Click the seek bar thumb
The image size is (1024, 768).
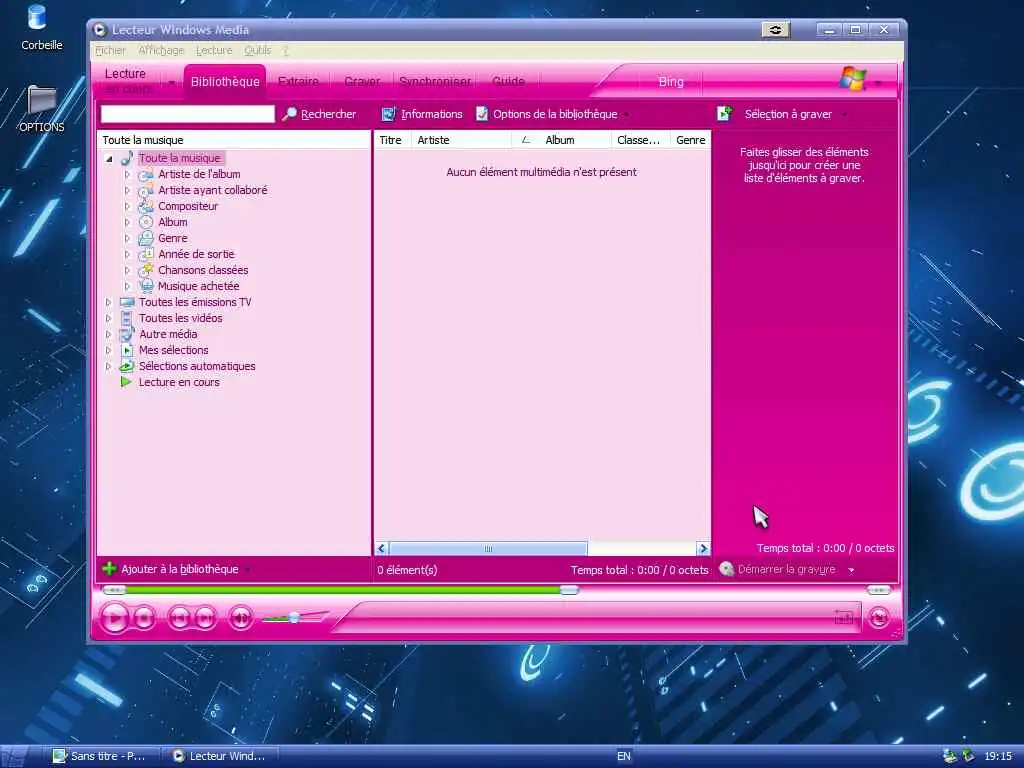point(569,590)
